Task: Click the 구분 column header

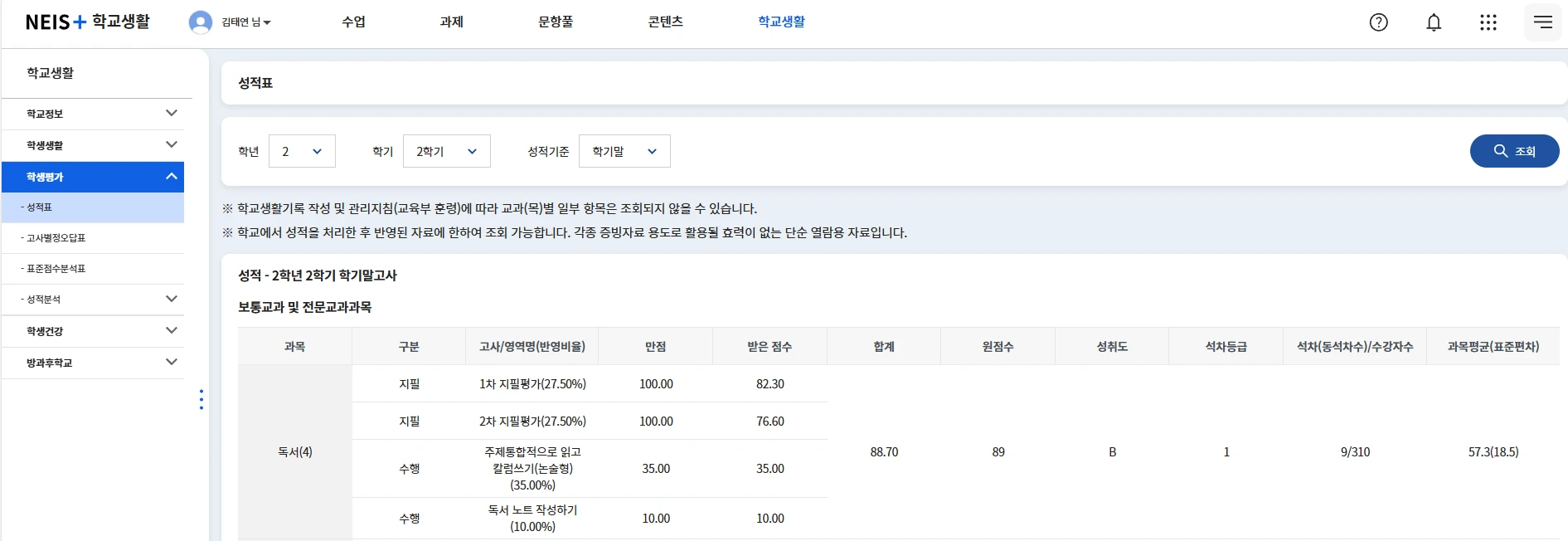Action: point(409,347)
